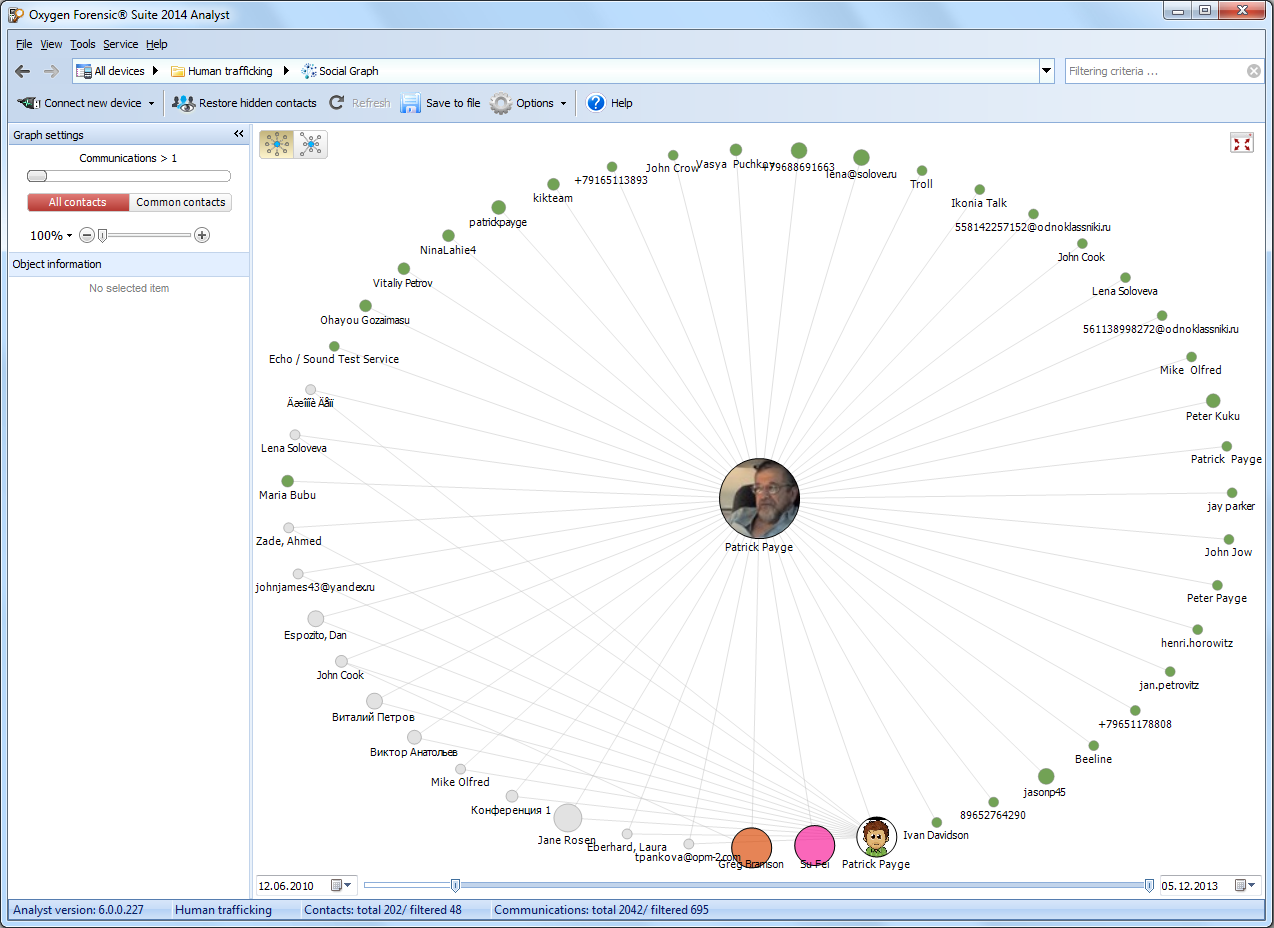Click the Human trafficking status bar entry
This screenshot has width=1274, height=928.
pos(223,910)
